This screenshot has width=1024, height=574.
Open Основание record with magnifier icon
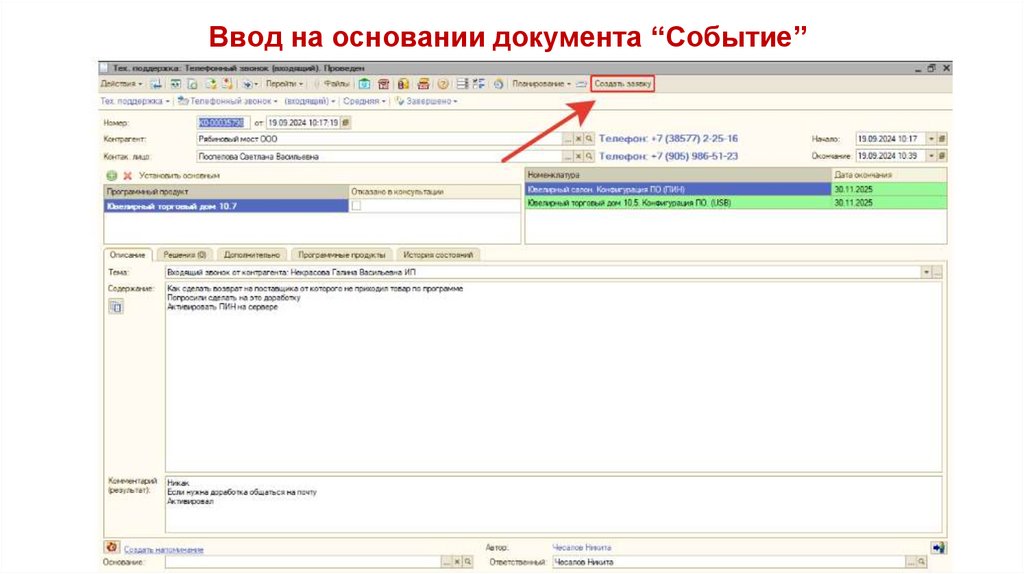[x=468, y=562]
